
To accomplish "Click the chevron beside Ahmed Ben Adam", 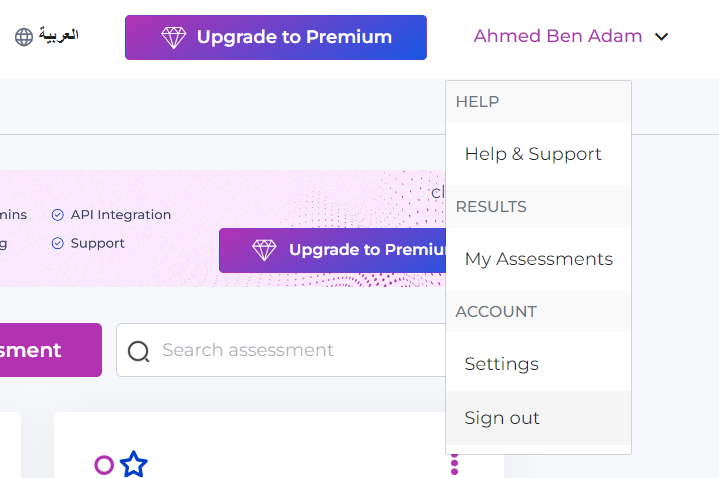I will (661, 37).
